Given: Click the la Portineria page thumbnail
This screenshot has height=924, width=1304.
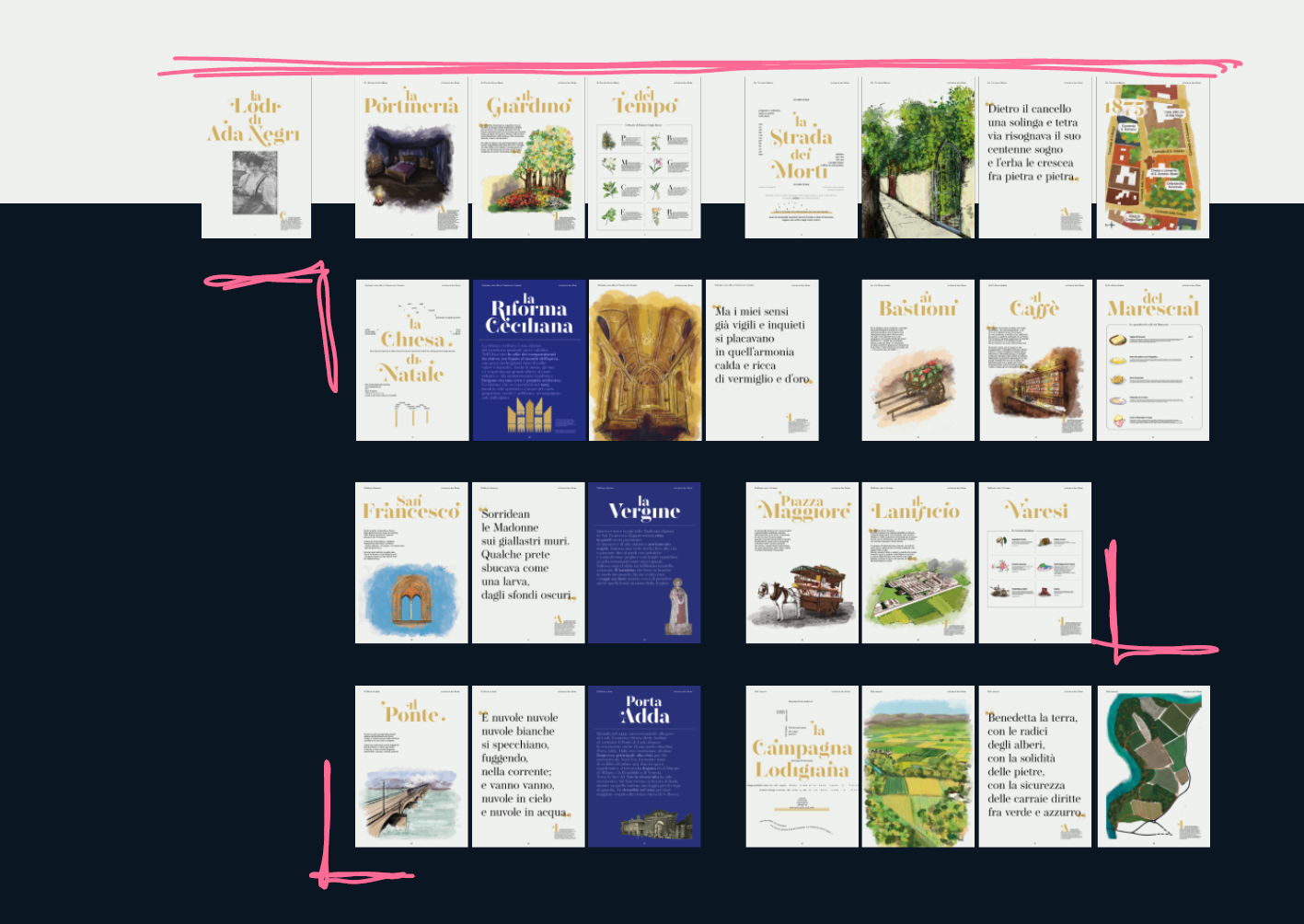Looking at the screenshot, I should [x=411, y=157].
